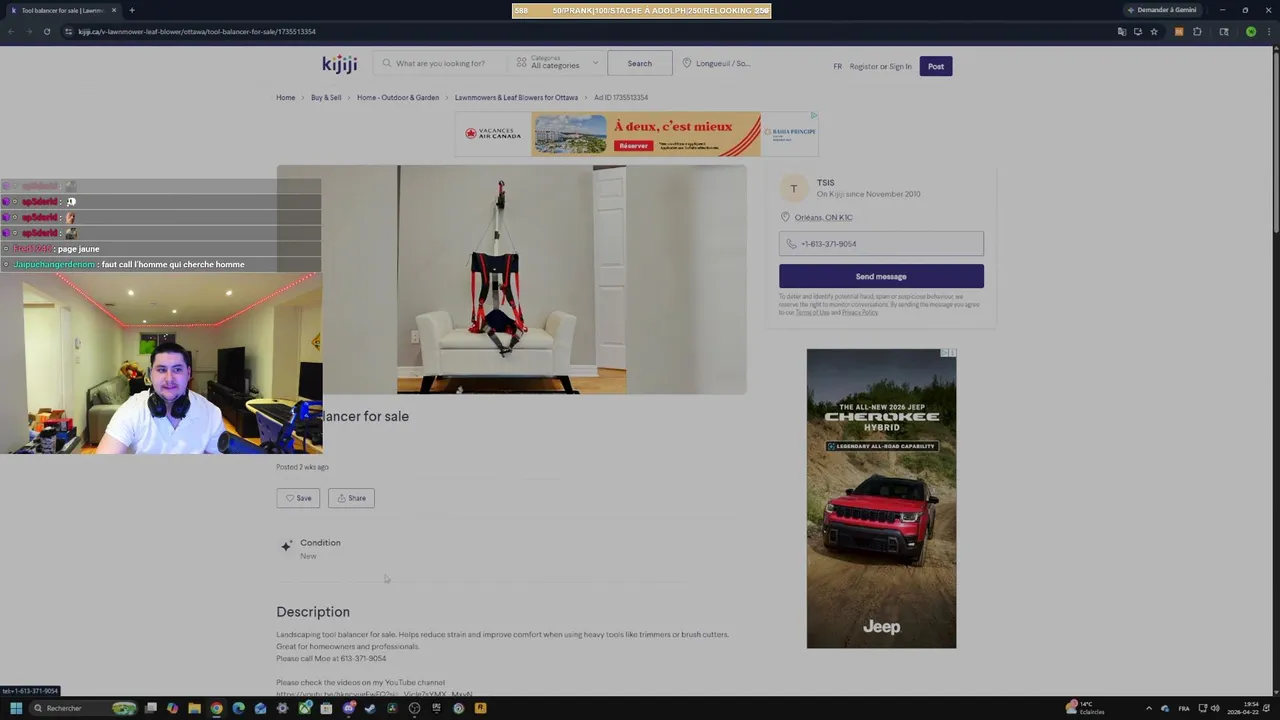Bookmark page with star icon
The image size is (1280, 720).
[x=1154, y=32]
